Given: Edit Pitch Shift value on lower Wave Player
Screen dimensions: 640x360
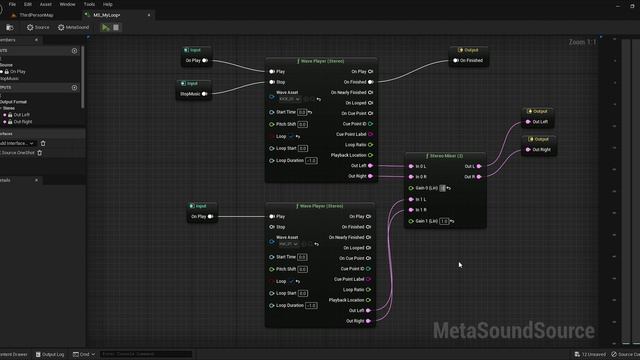Looking at the screenshot, I should (302, 269).
